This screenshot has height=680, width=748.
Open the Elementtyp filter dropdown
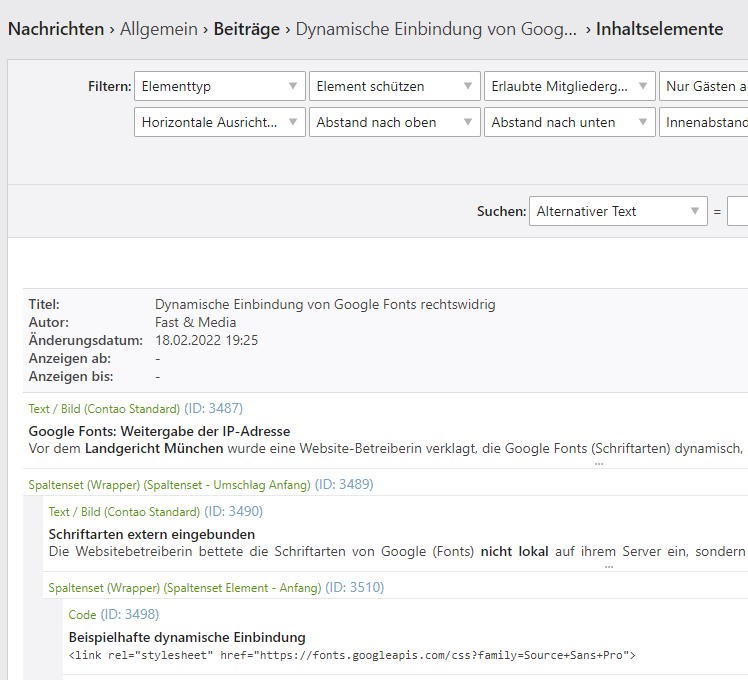pos(219,86)
